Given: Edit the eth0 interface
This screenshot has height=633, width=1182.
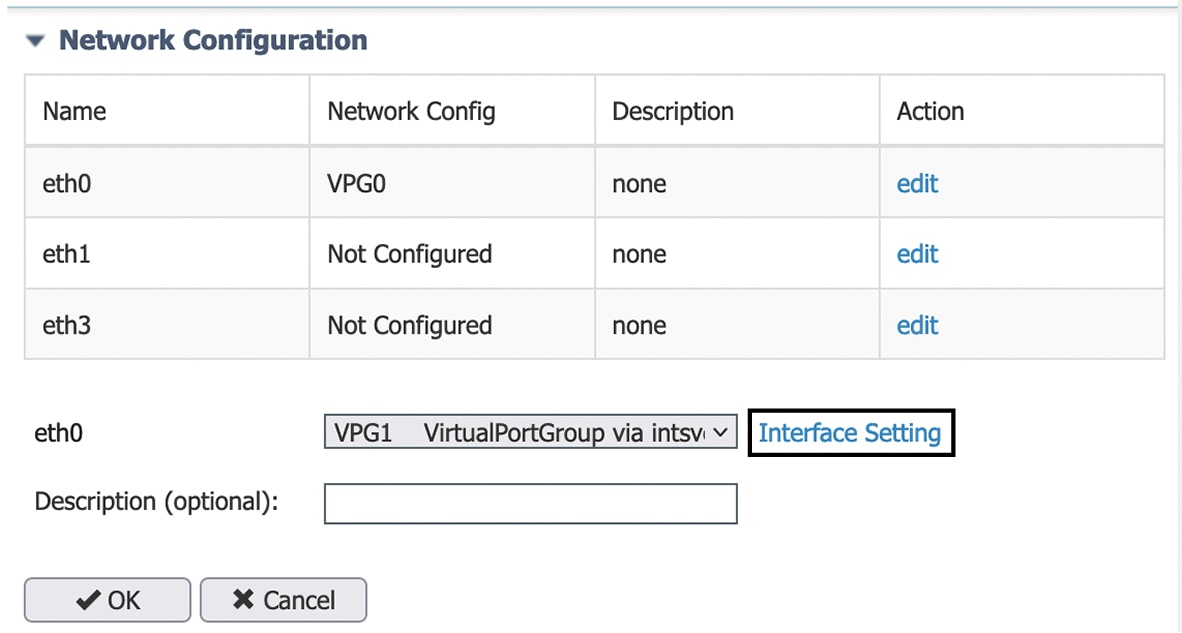Looking at the screenshot, I should [x=917, y=183].
